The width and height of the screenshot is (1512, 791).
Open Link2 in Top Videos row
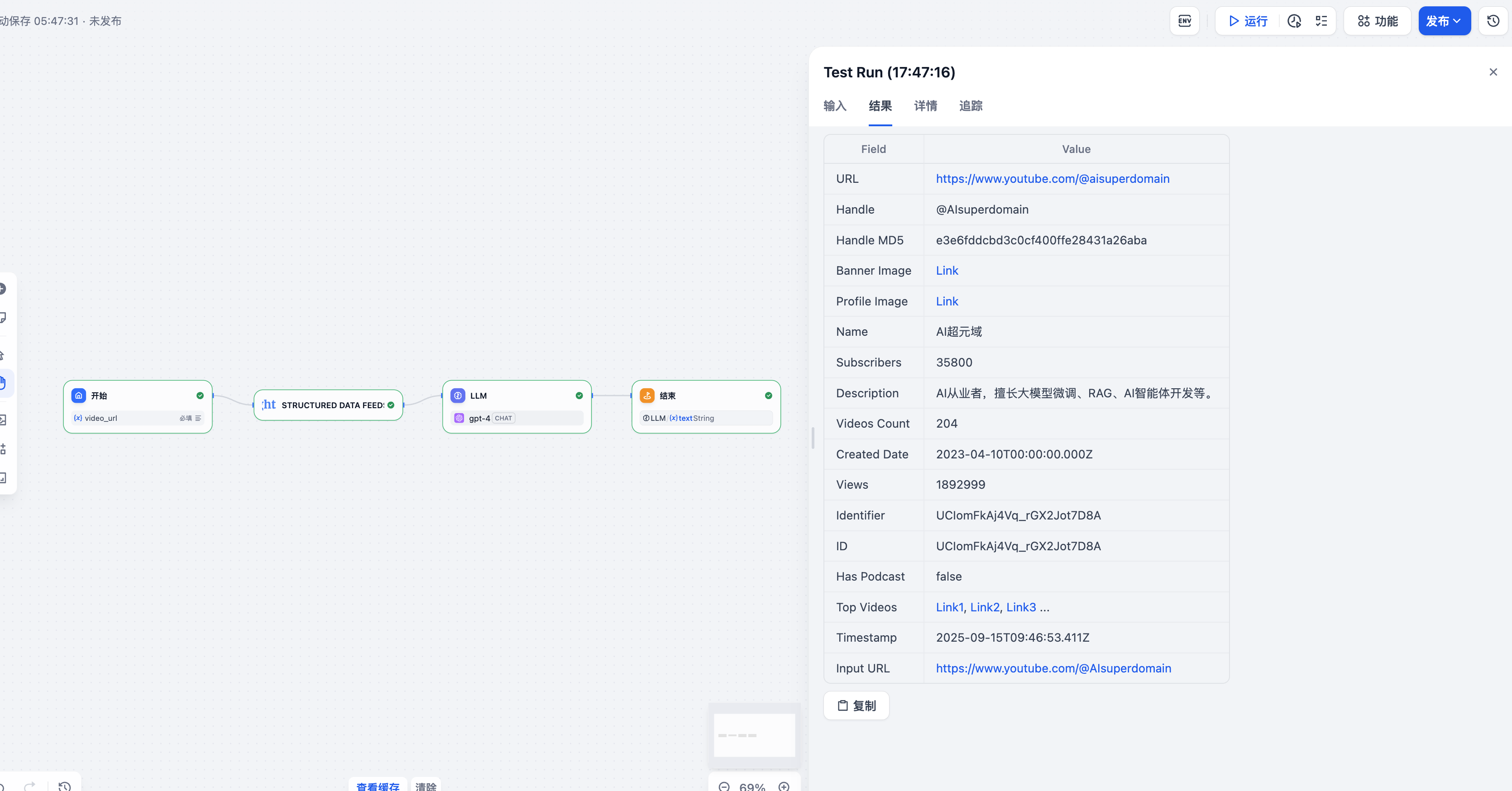tap(984, 607)
